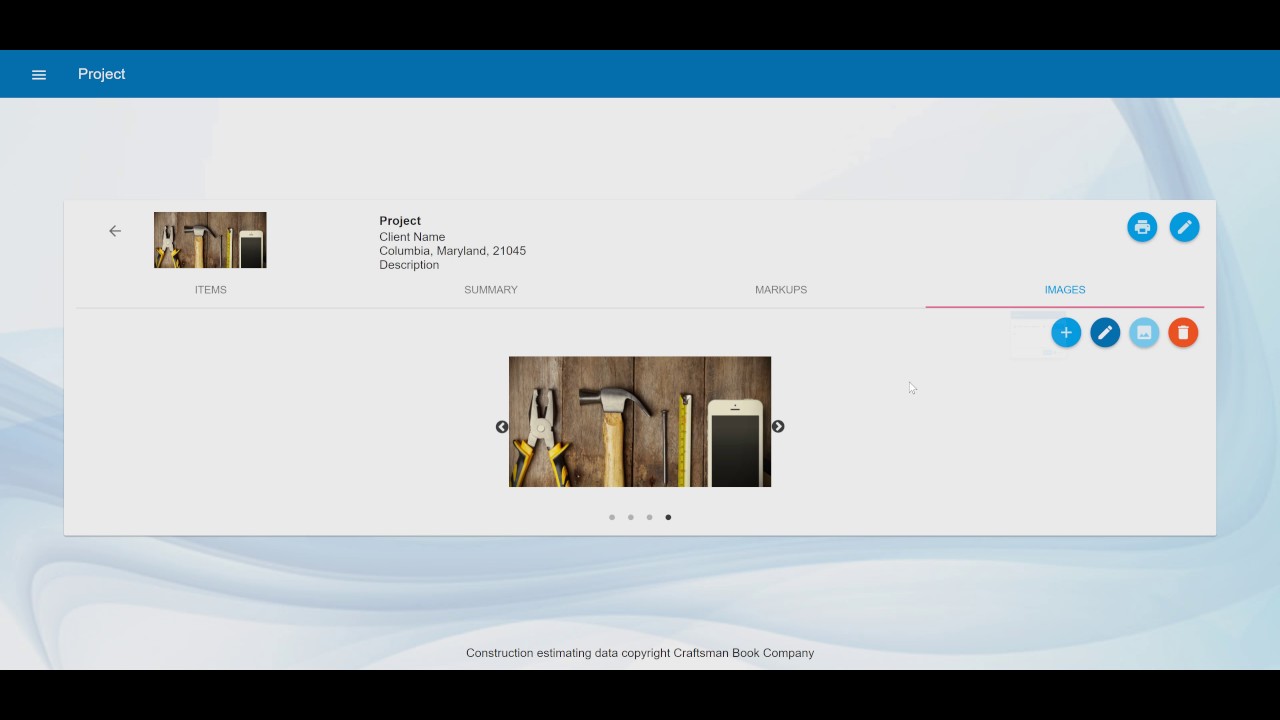Screen dimensions: 1280x720
Task: Jump to second carousel dot
Action: coord(631,517)
